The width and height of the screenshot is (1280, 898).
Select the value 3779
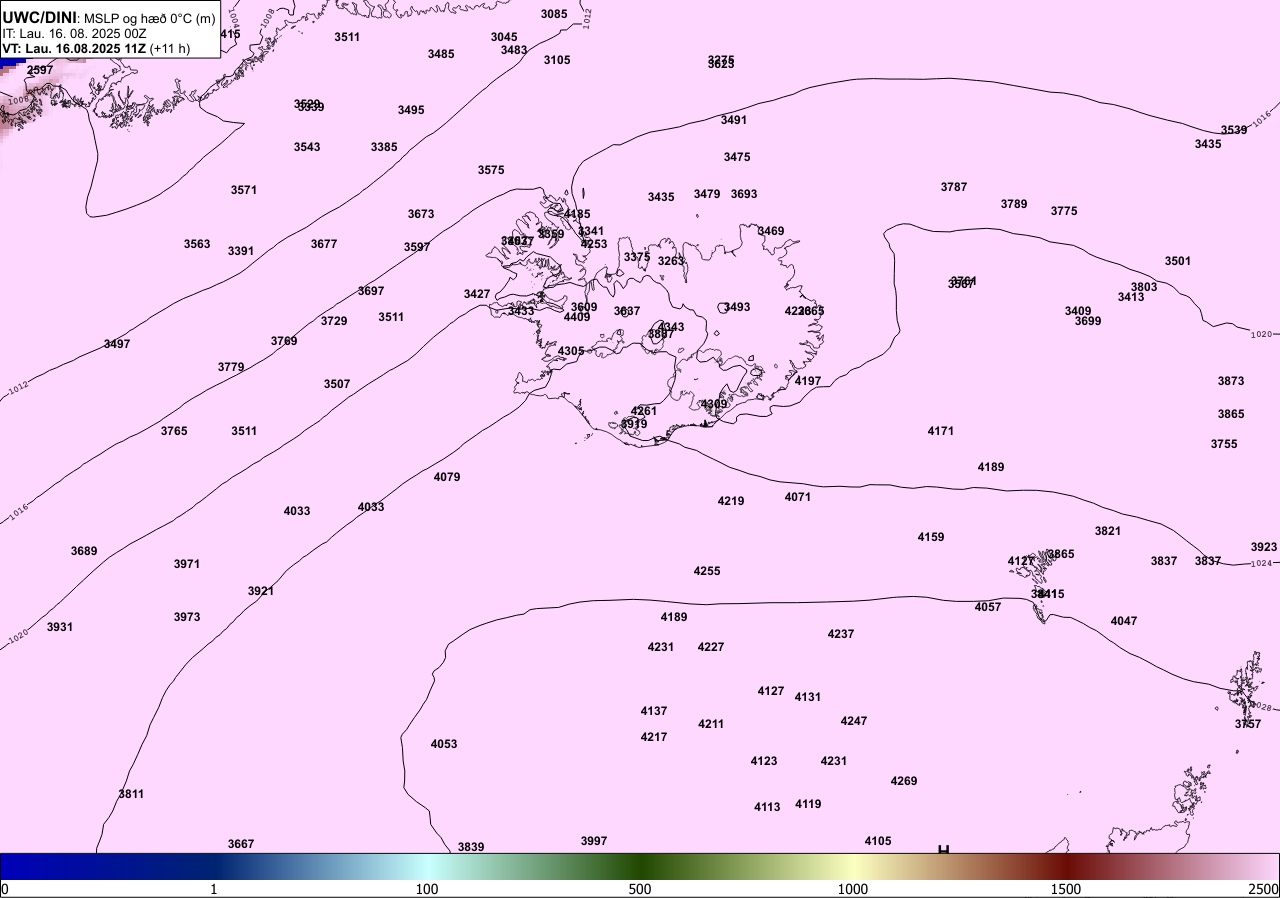pyautogui.click(x=231, y=367)
